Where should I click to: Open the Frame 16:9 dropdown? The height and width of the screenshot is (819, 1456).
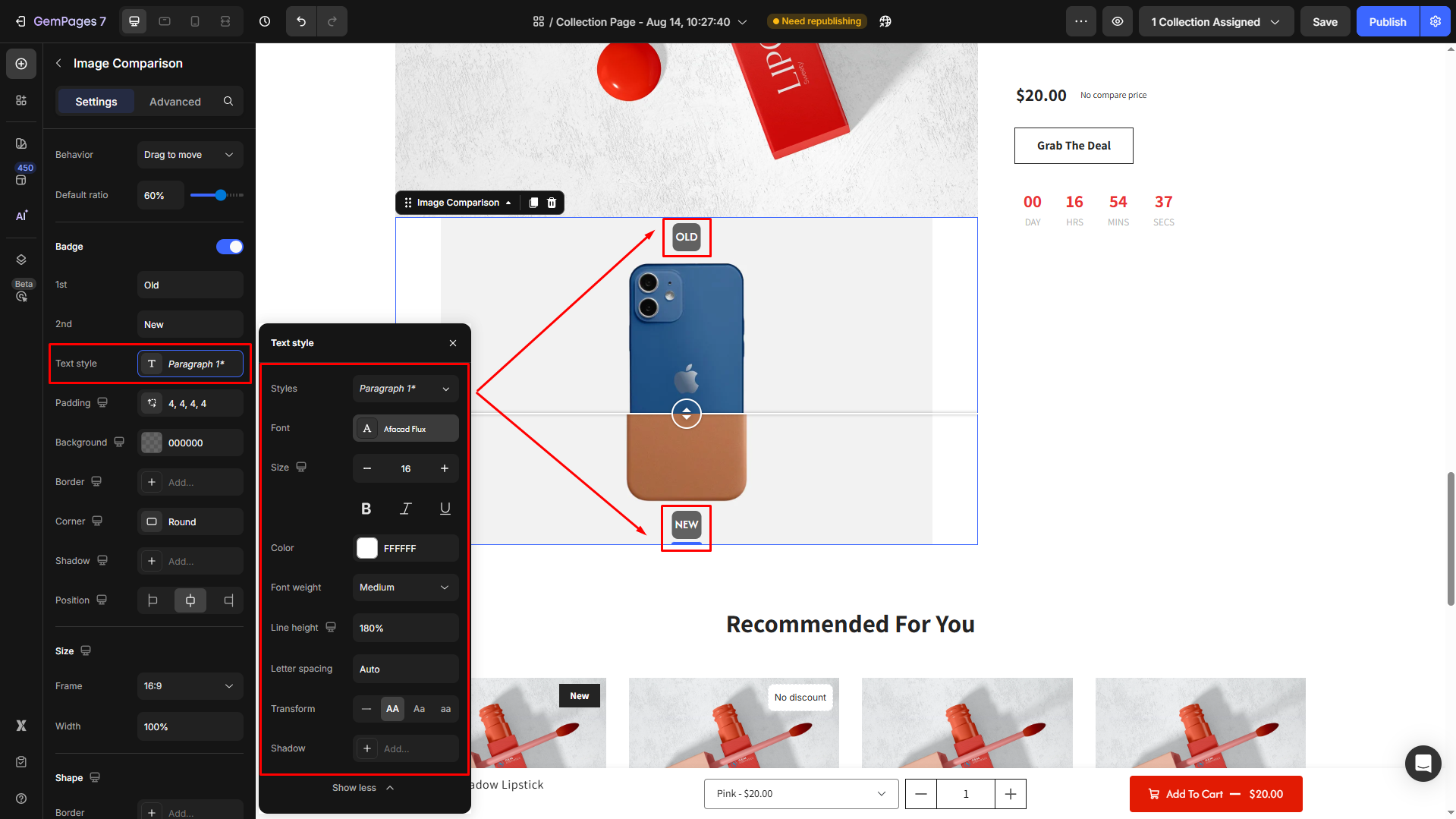coord(190,686)
